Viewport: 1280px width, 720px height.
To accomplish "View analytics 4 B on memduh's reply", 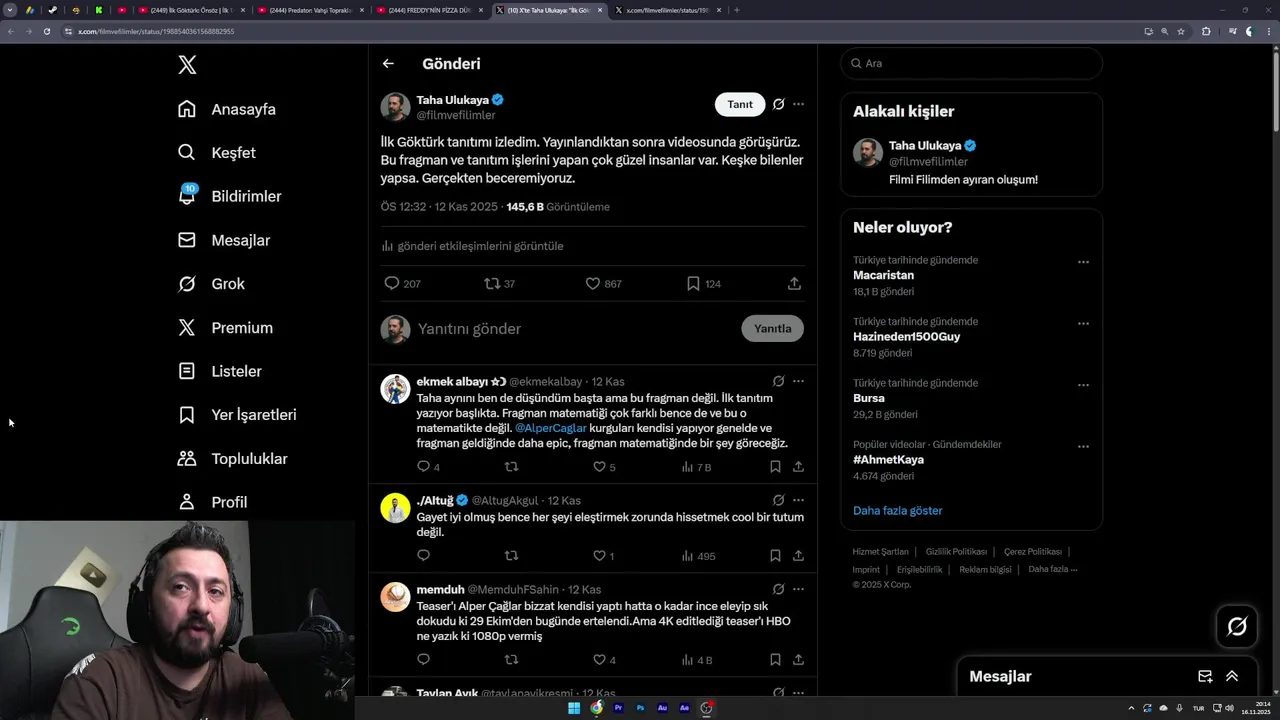I will point(696,660).
